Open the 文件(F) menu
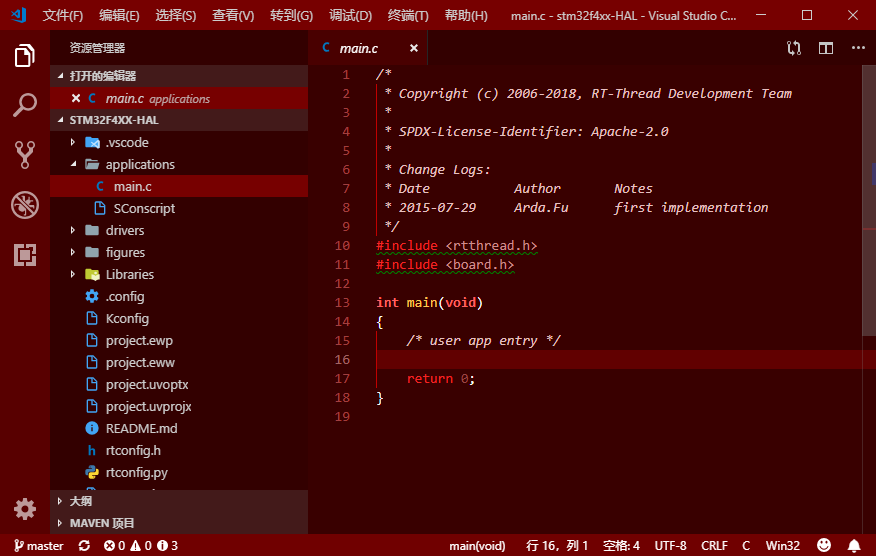The height and width of the screenshot is (556, 876). [63, 15]
